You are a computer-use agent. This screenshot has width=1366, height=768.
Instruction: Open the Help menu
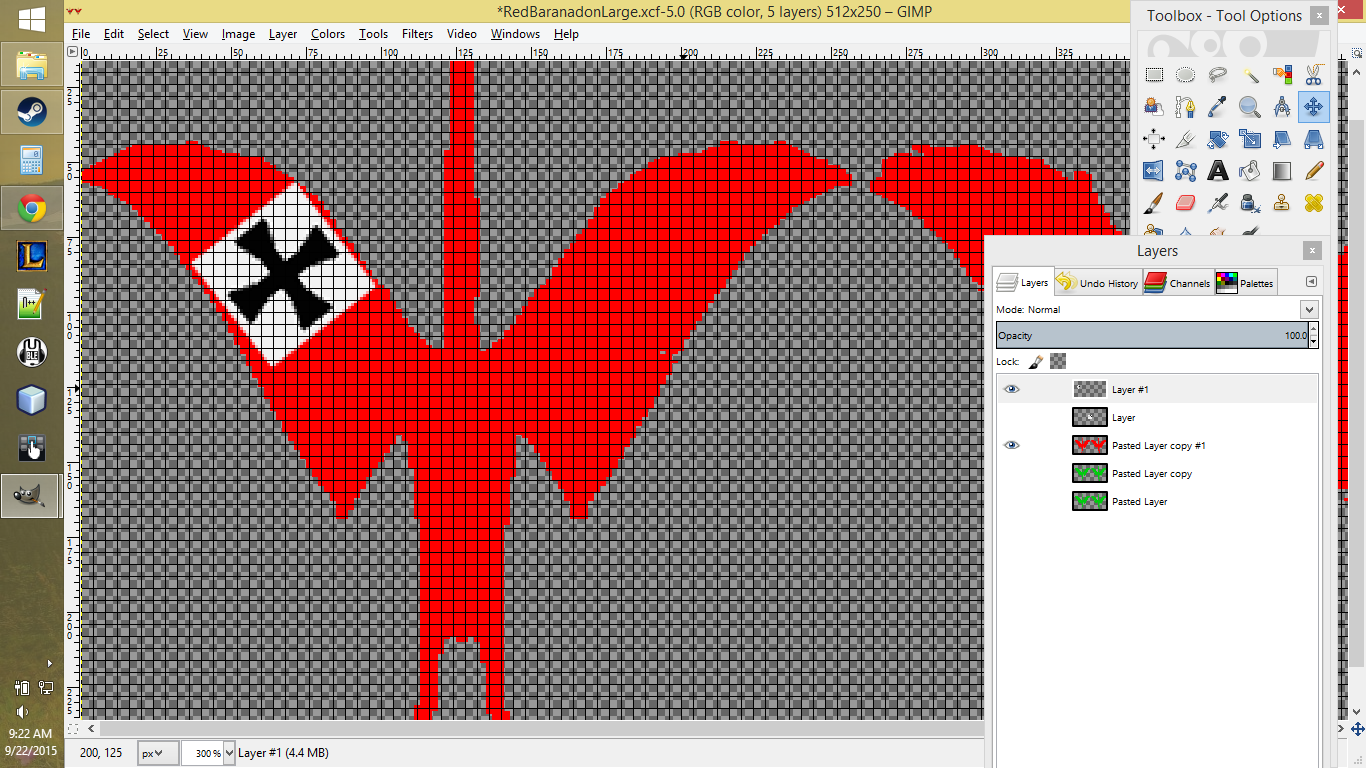coord(566,33)
